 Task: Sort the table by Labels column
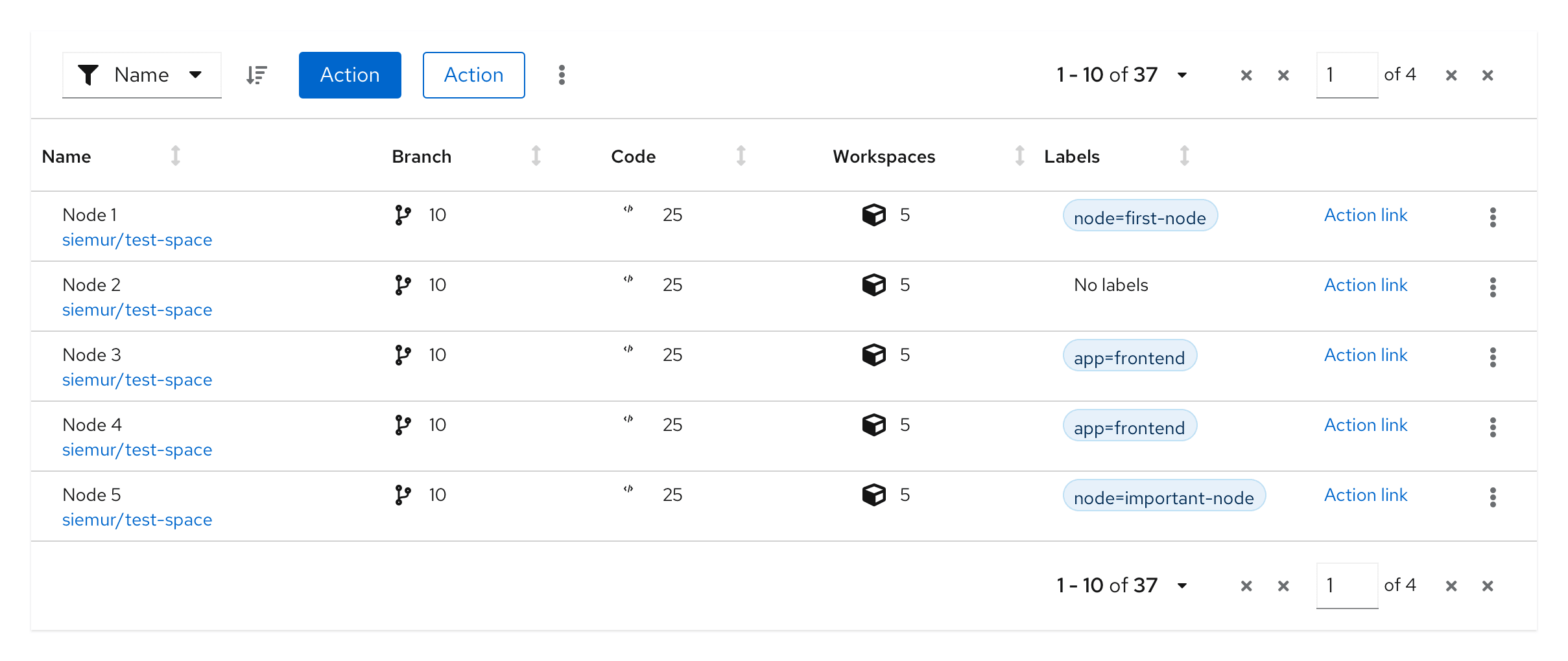1184,156
